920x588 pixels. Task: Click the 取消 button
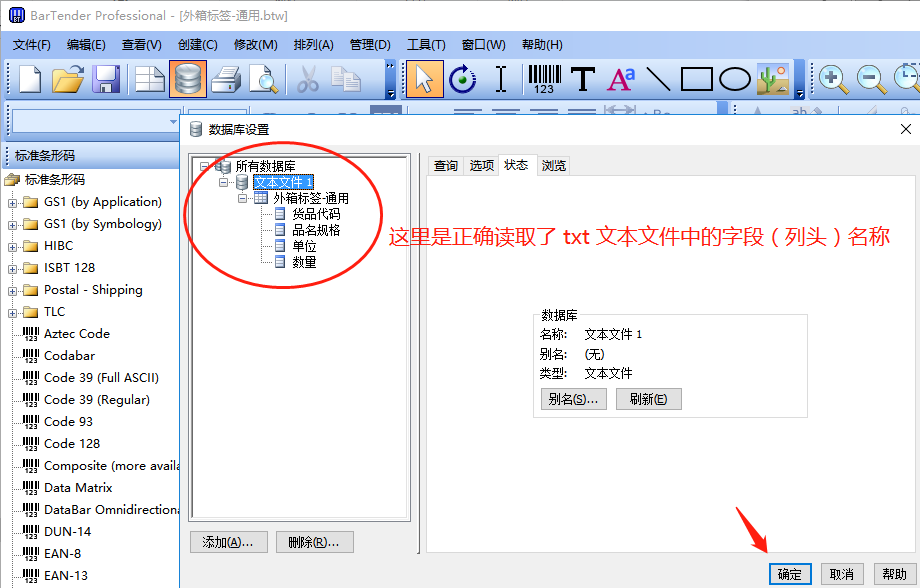(842, 574)
